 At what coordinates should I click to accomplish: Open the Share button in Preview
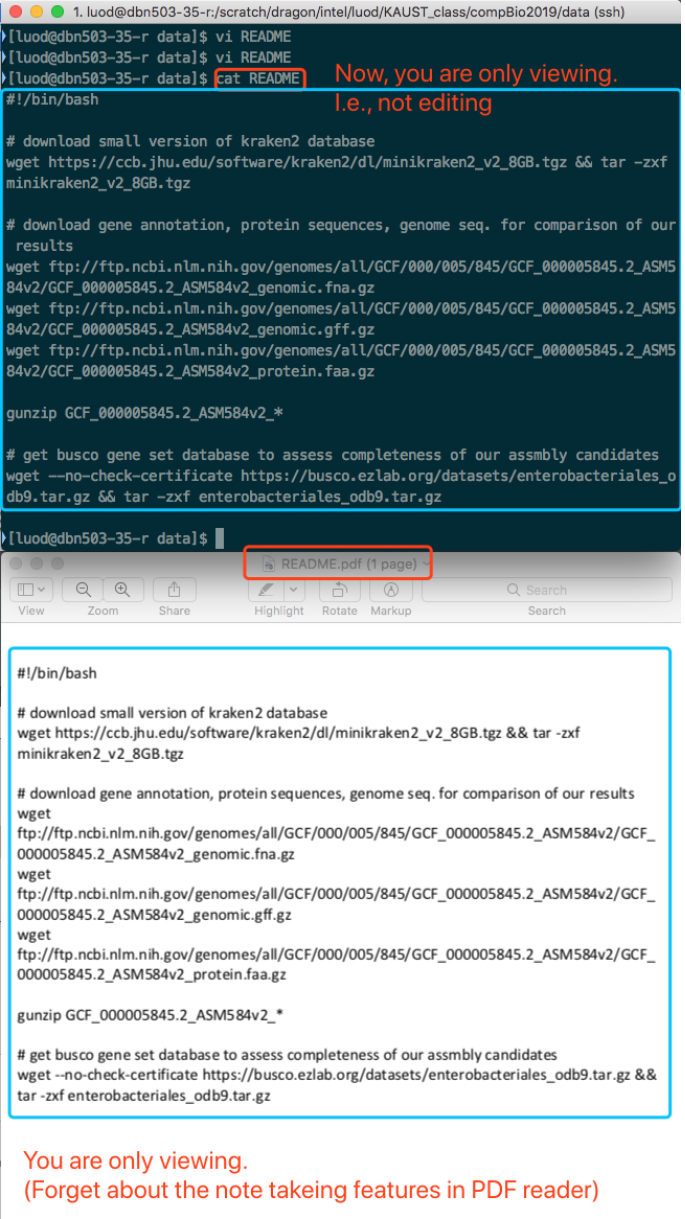point(174,590)
